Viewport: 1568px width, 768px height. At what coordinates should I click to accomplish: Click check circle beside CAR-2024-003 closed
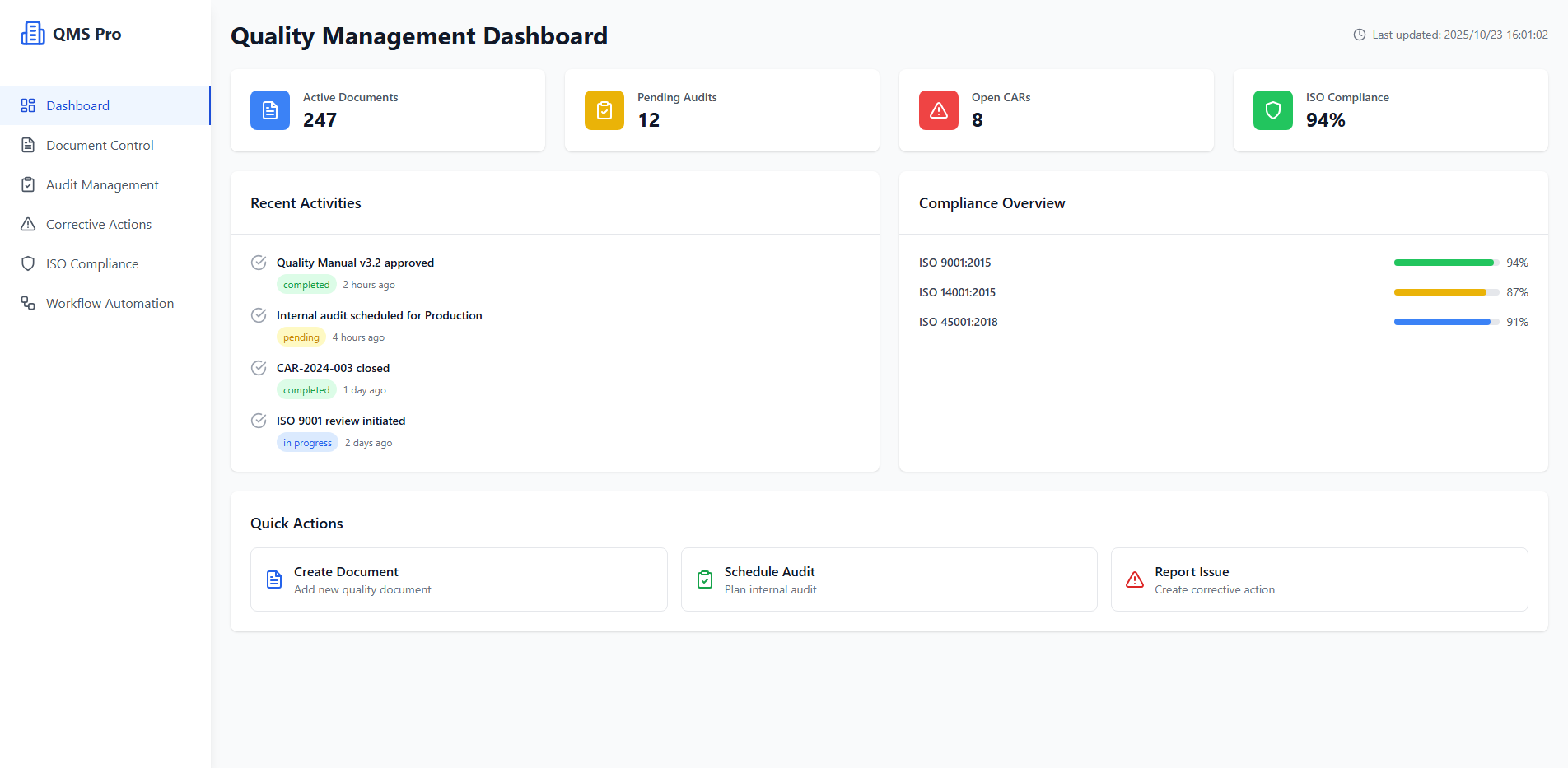pos(259,368)
